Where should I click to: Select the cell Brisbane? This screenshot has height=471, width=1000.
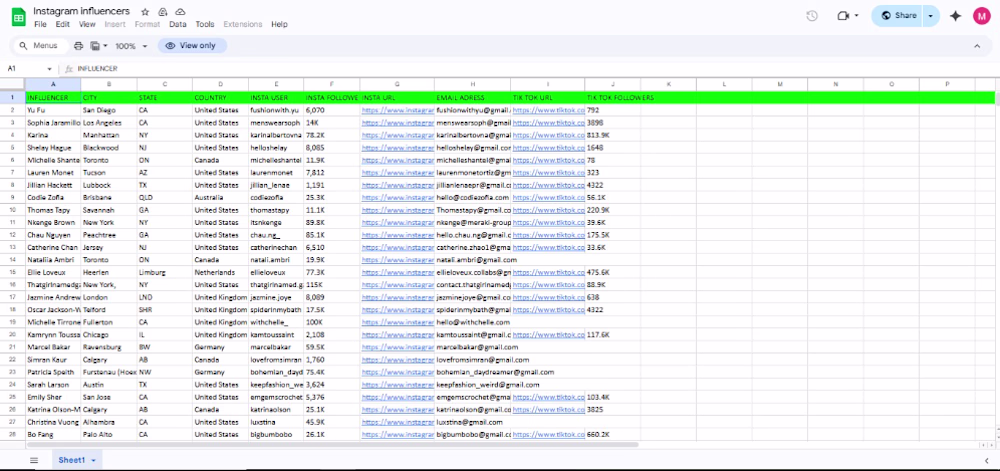[x=108, y=198]
